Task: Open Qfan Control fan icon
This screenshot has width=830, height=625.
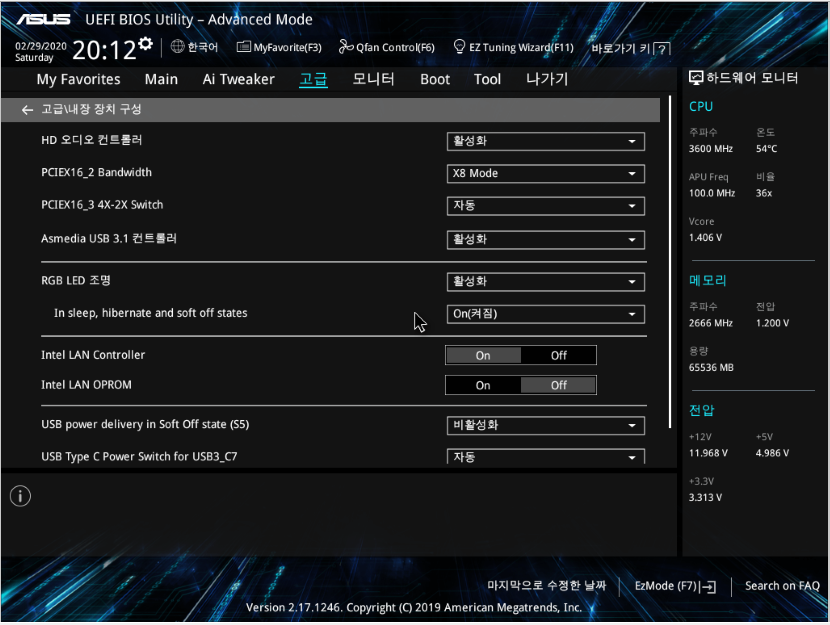Action: pos(346,47)
